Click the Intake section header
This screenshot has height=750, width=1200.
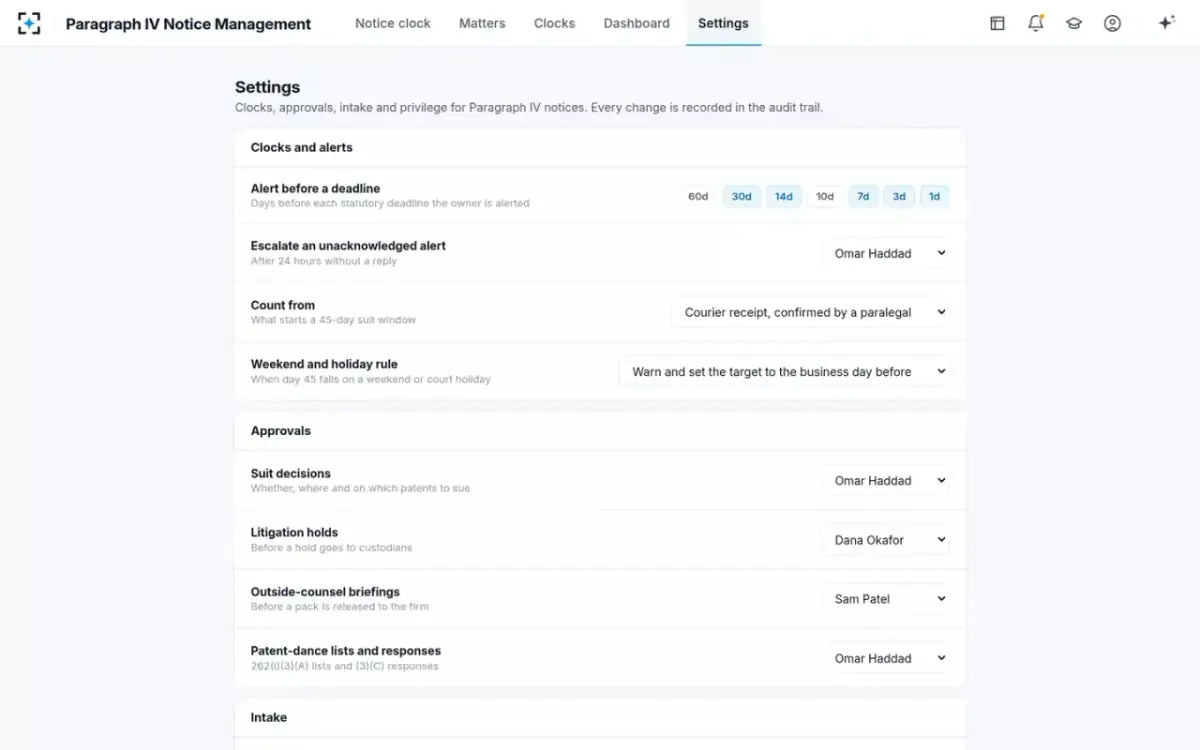(x=269, y=717)
